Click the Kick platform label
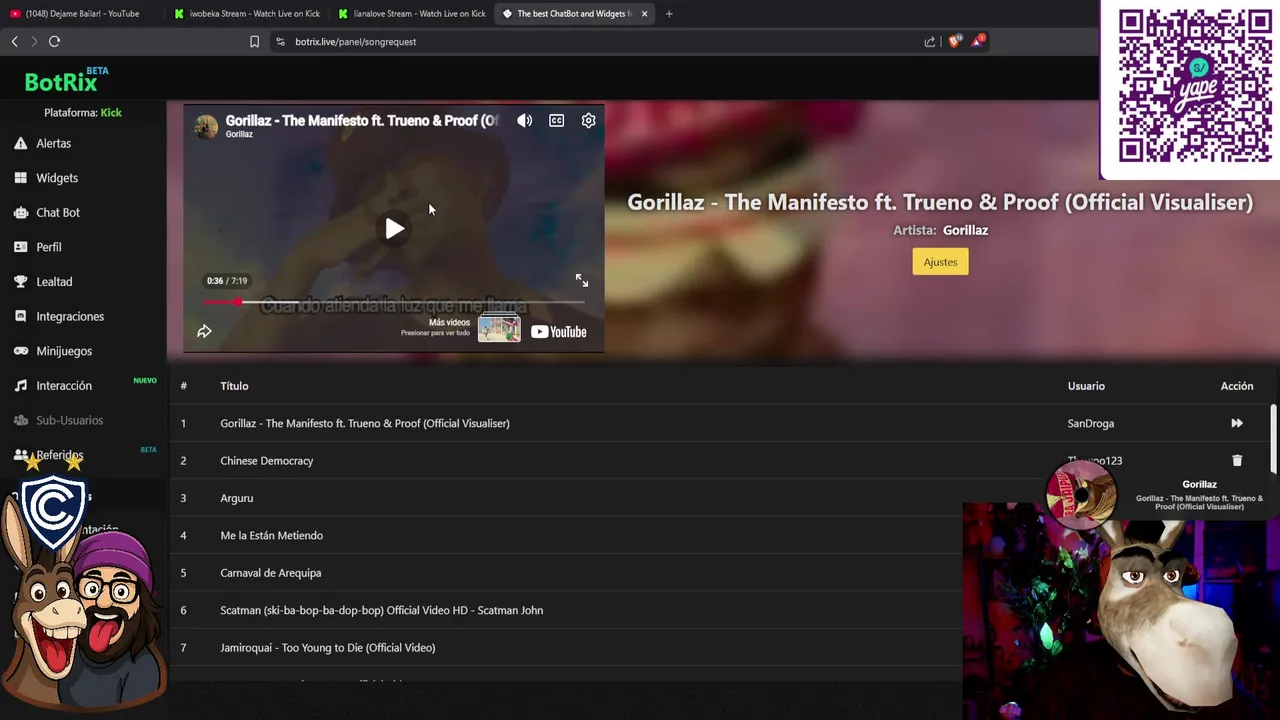This screenshot has width=1280, height=720. [x=111, y=113]
